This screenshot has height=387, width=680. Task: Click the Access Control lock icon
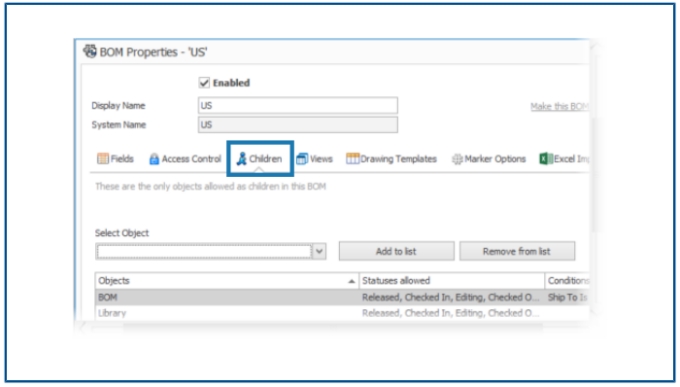(154, 159)
